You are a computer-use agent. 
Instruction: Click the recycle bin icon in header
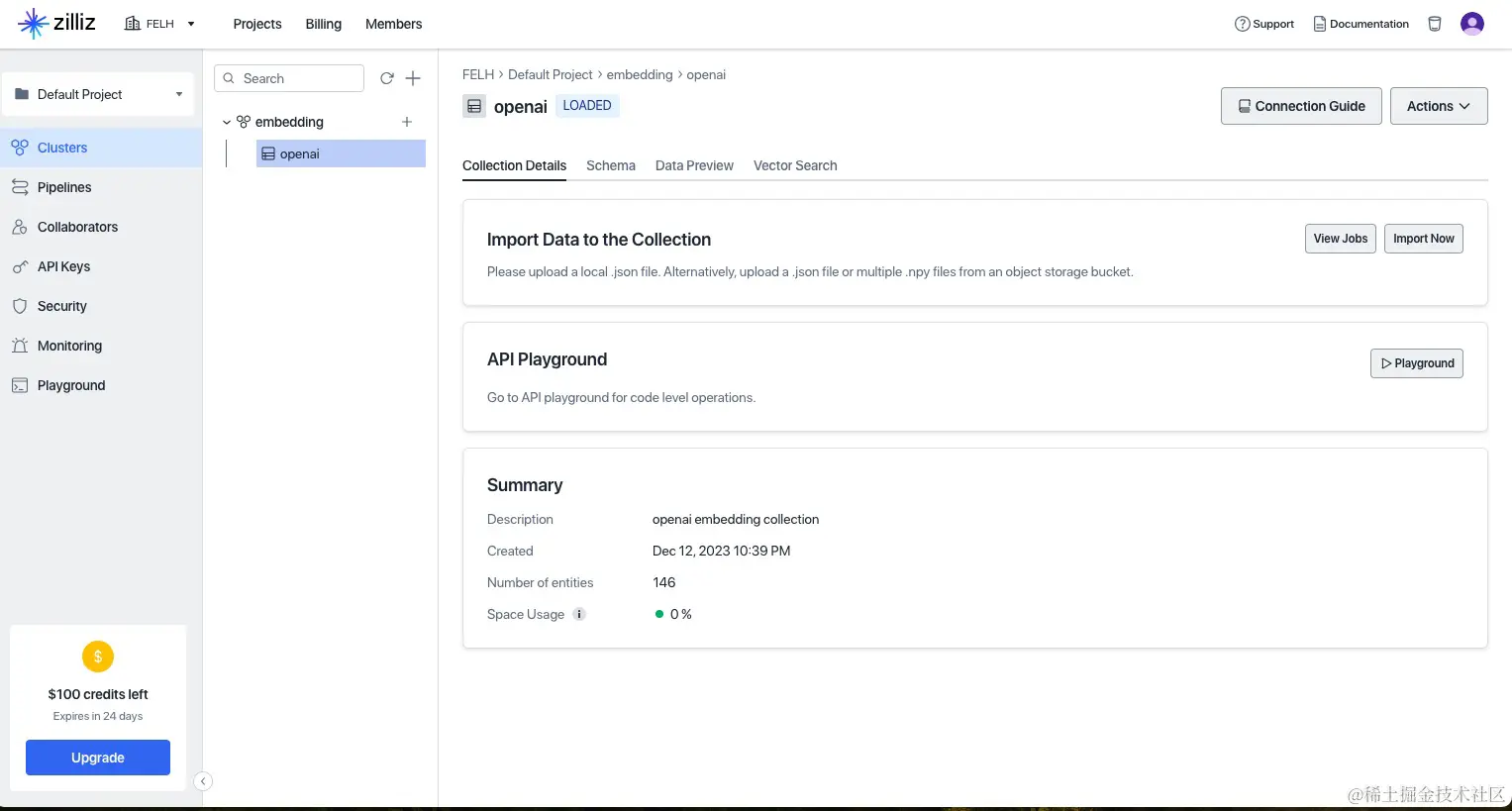point(1434,24)
